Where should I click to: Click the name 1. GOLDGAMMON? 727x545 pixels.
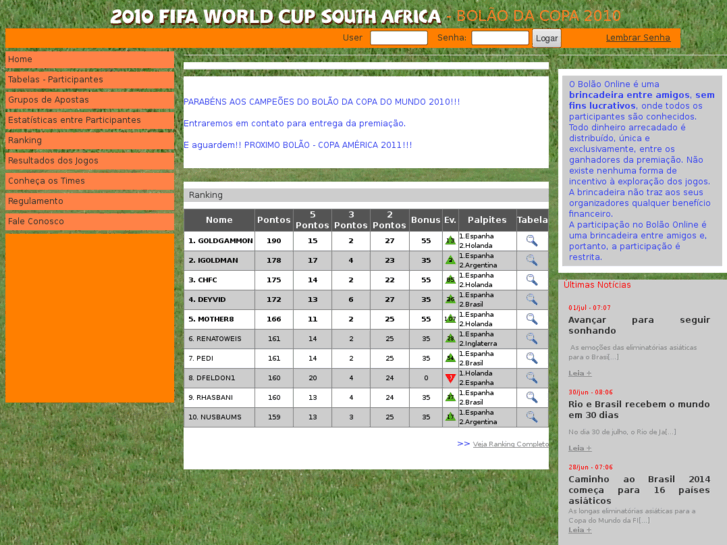(x=221, y=241)
